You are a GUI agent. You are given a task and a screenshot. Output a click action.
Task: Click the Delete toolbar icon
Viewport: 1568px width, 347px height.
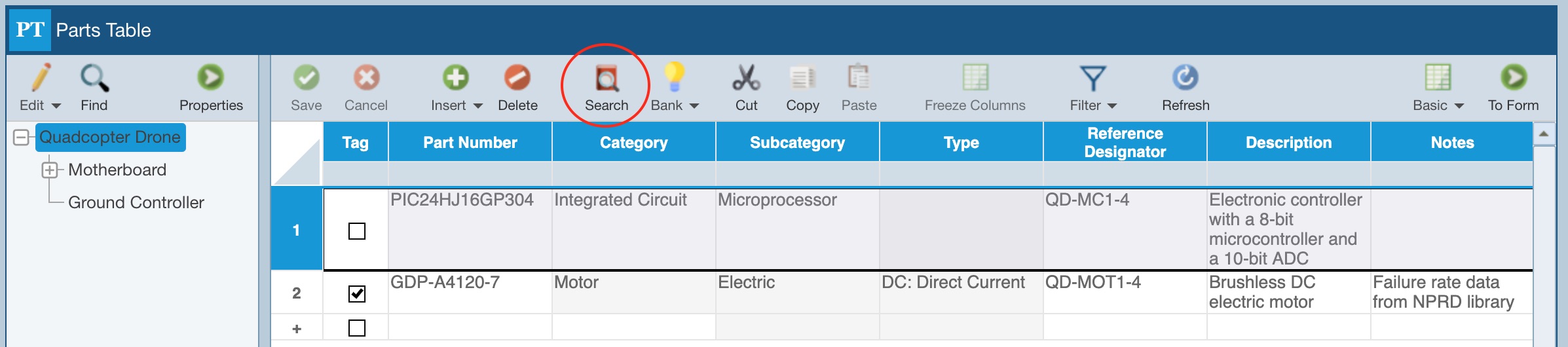(517, 77)
